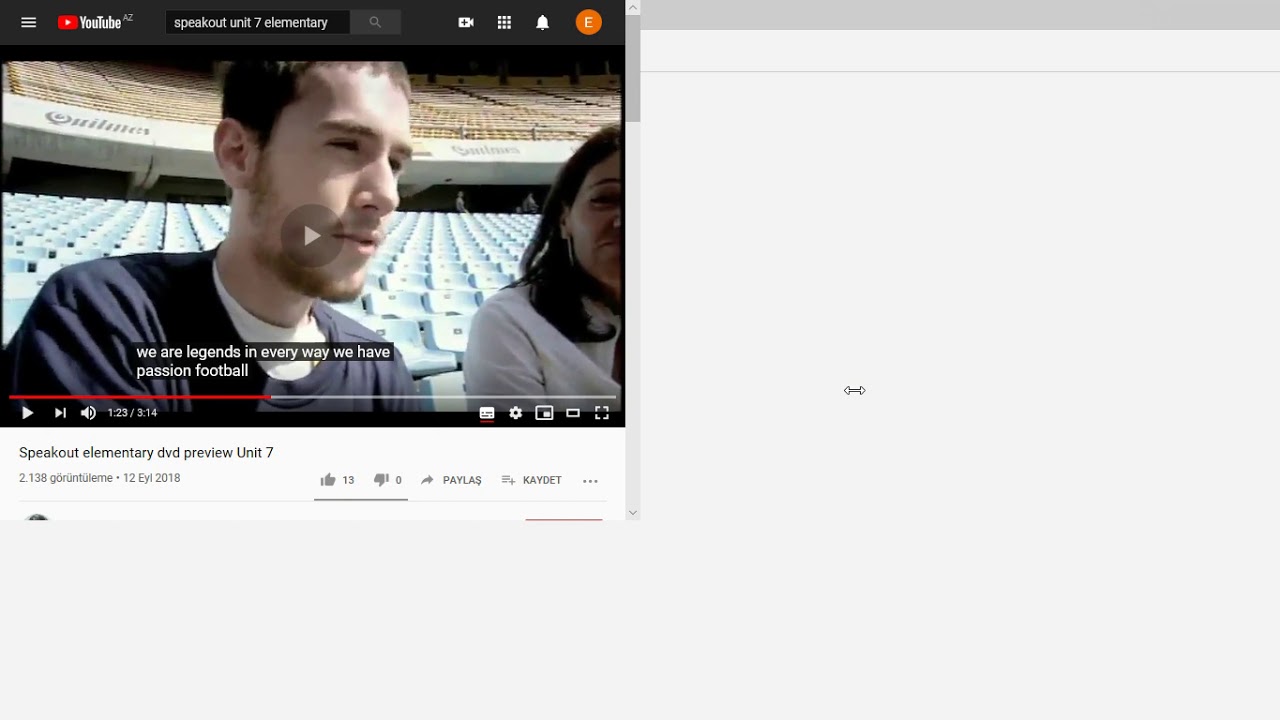This screenshot has height=720, width=1280.
Task: Click the KAYDET save button
Action: point(532,480)
